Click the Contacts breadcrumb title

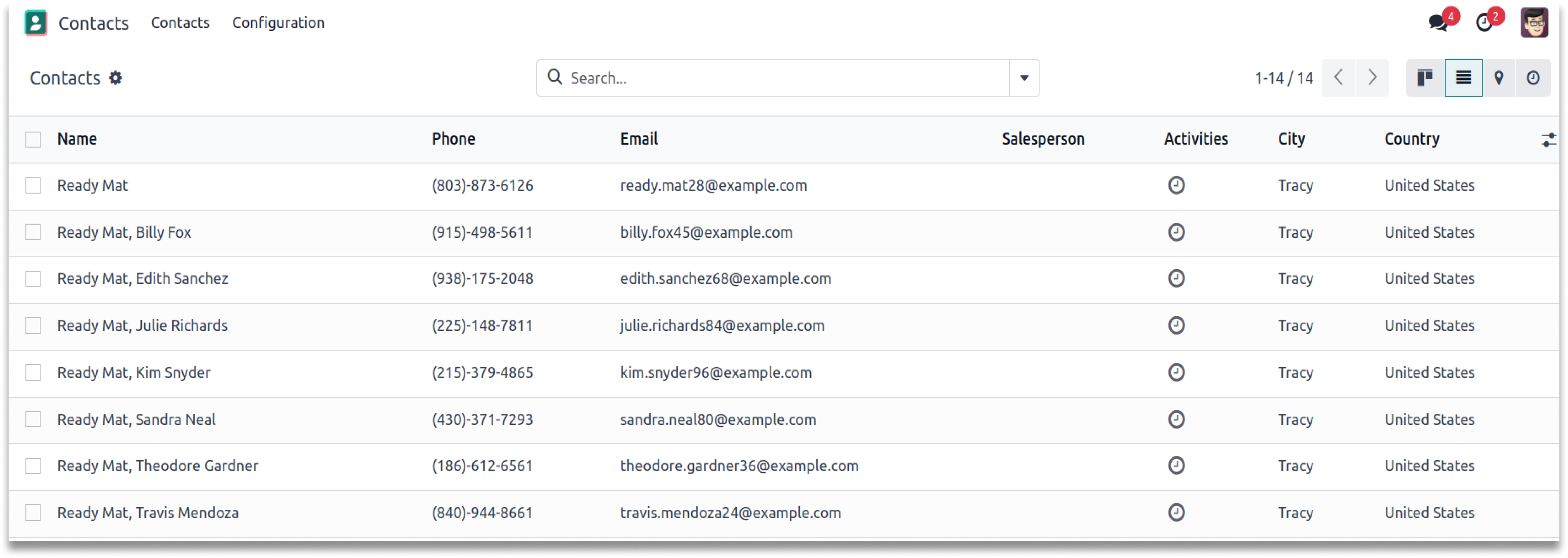(65, 78)
